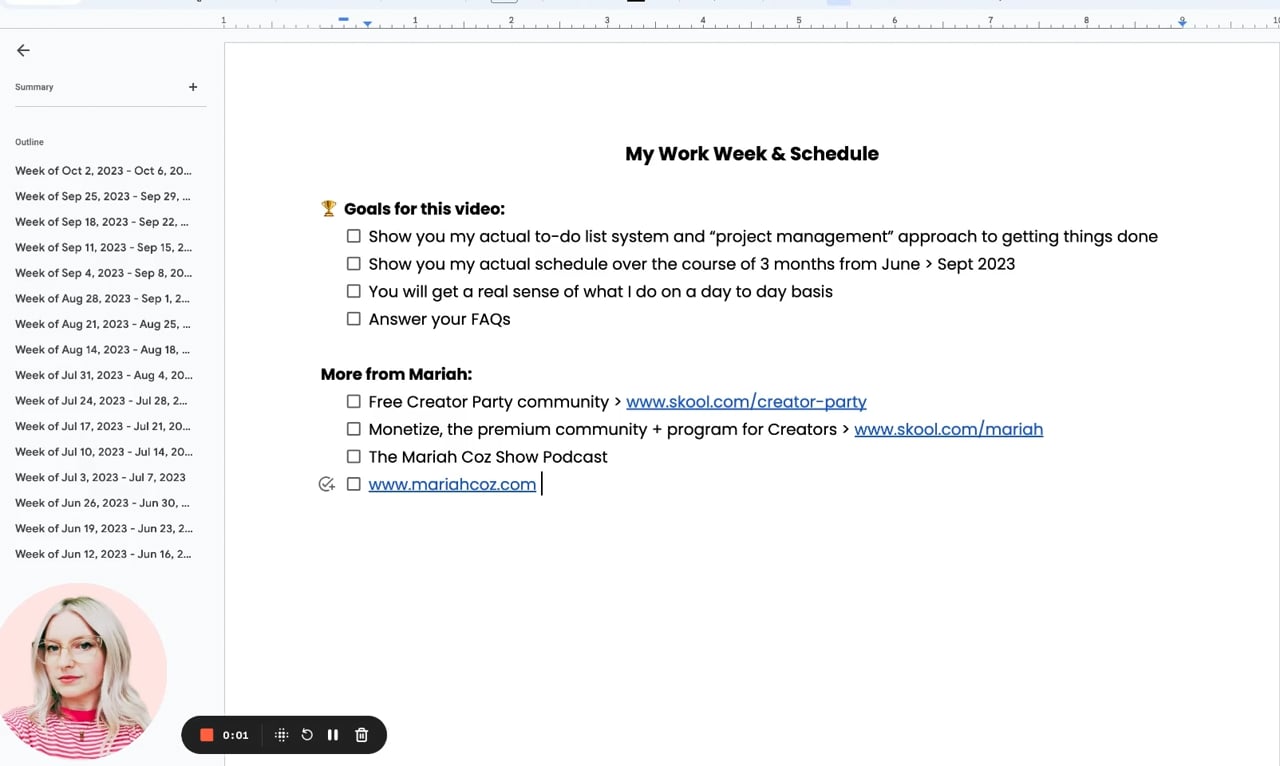The image size is (1280, 766).
Task: Click the back arrow above Summary
Action: [x=23, y=50]
